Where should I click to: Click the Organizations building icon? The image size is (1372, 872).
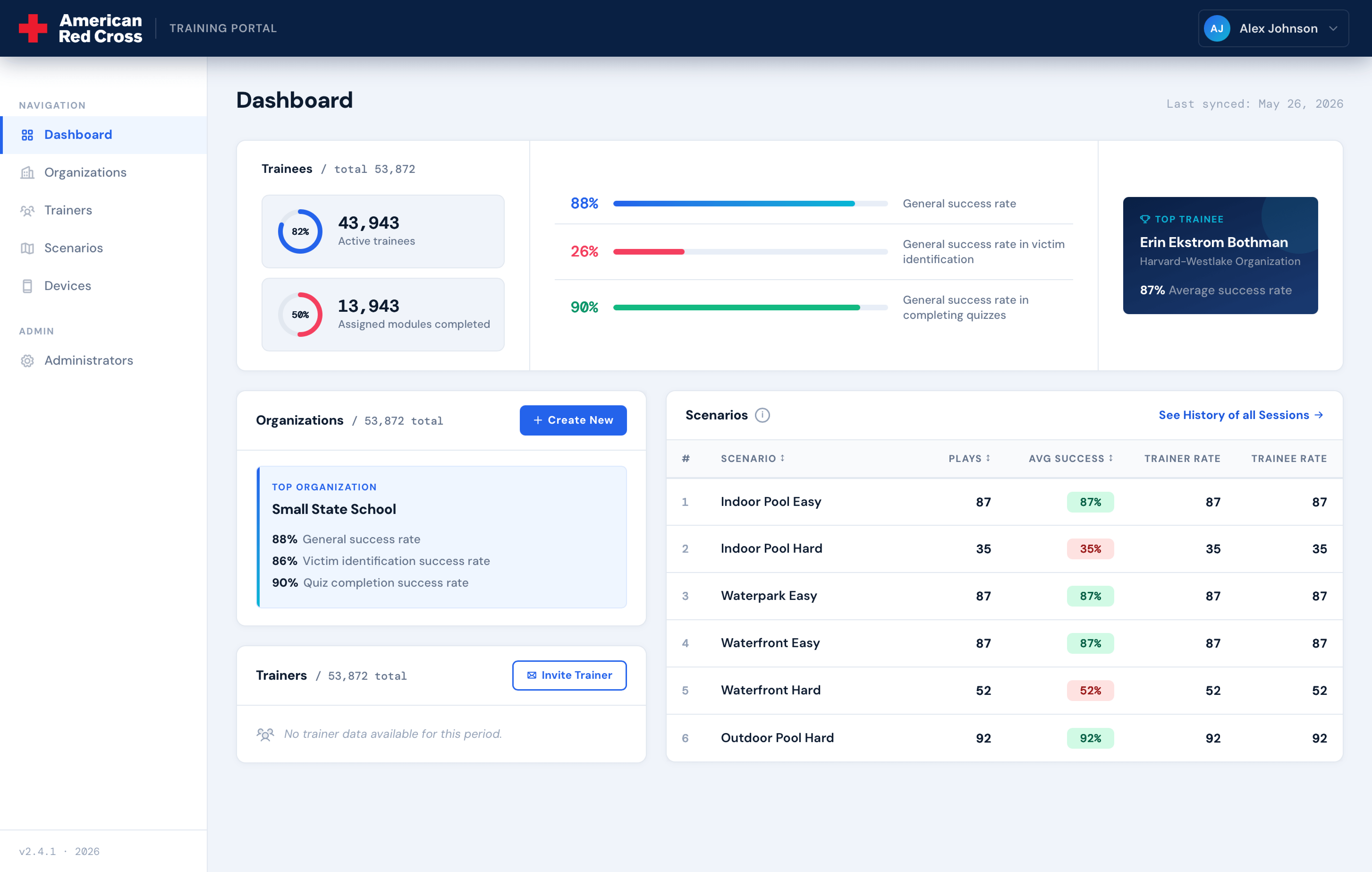click(27, 173)
